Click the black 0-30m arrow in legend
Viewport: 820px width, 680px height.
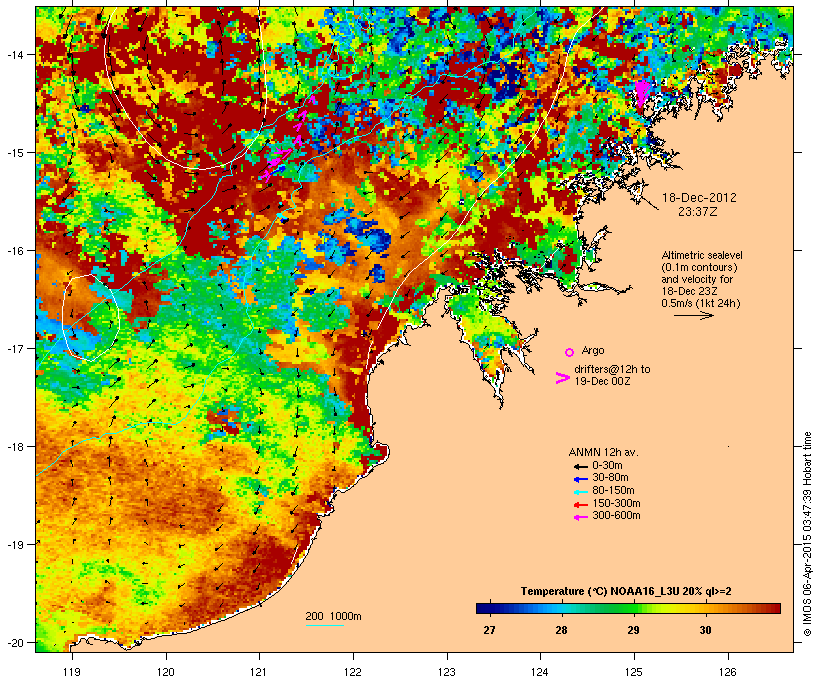581,466
